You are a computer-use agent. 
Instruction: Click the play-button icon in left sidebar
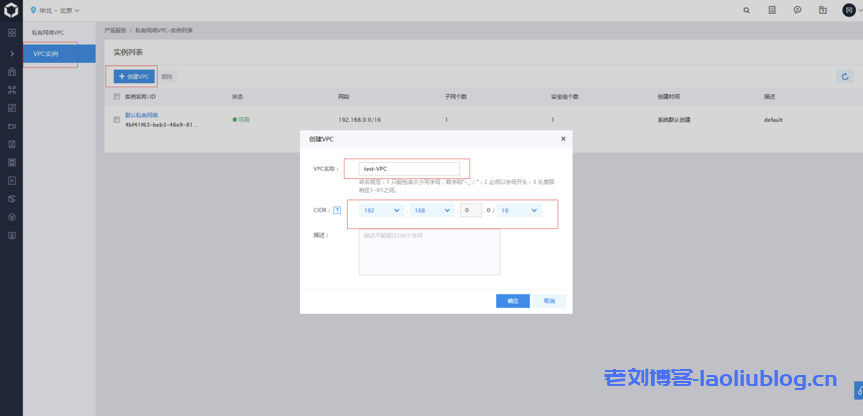click(12, 180)
